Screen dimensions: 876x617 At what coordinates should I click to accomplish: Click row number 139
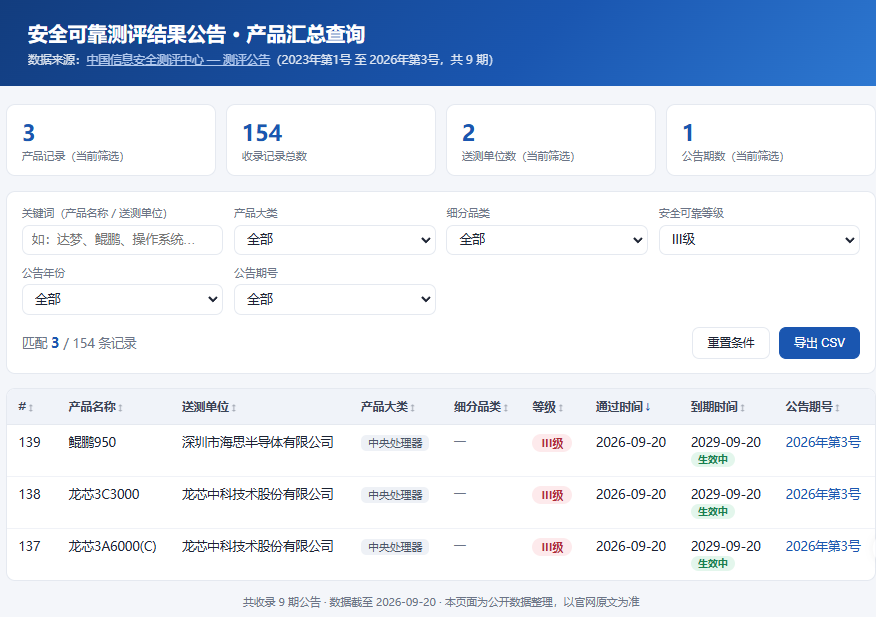[30, 442]
